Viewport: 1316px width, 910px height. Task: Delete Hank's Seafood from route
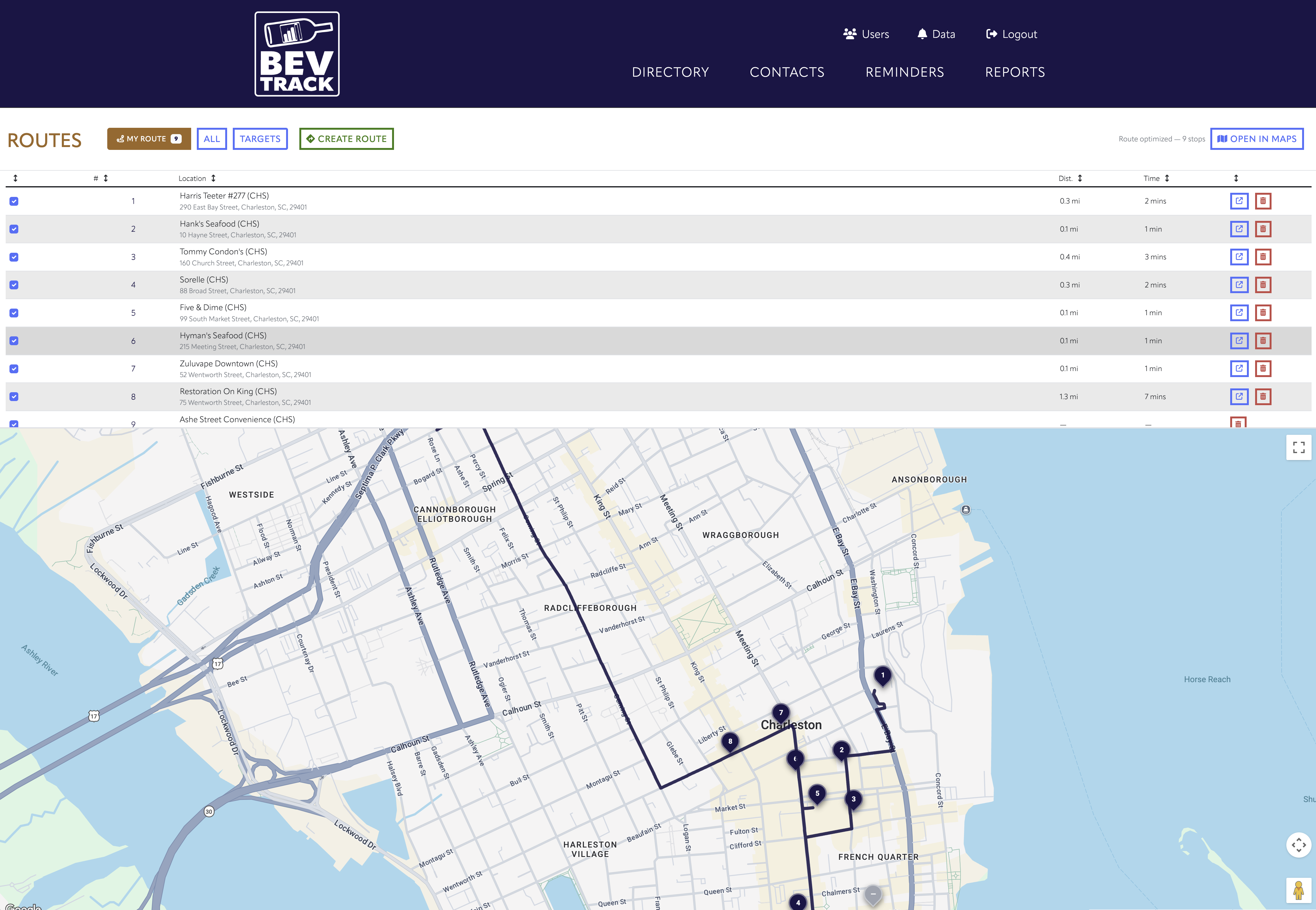click(1263, 229)
